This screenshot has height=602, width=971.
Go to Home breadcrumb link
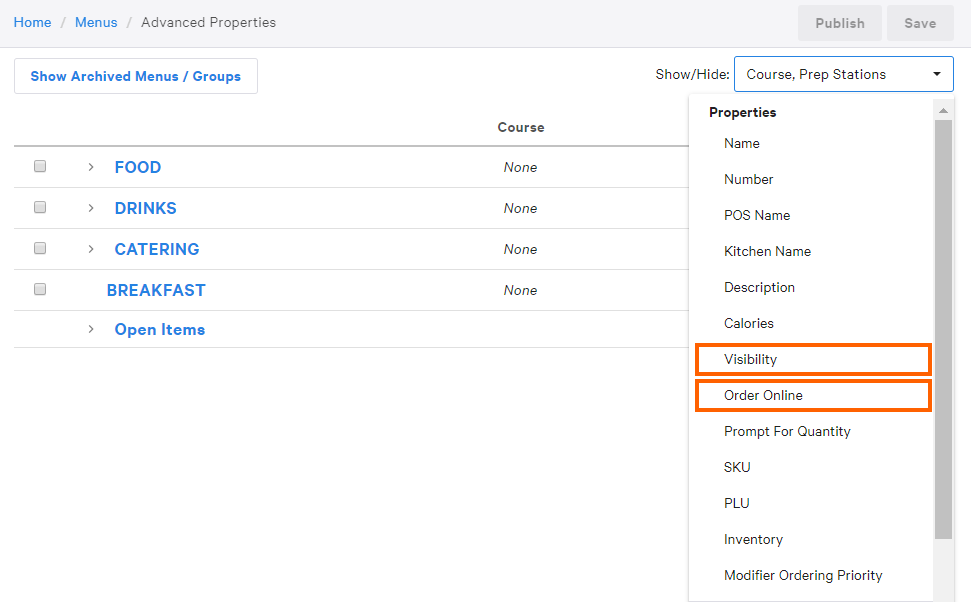tap(32, 22)
